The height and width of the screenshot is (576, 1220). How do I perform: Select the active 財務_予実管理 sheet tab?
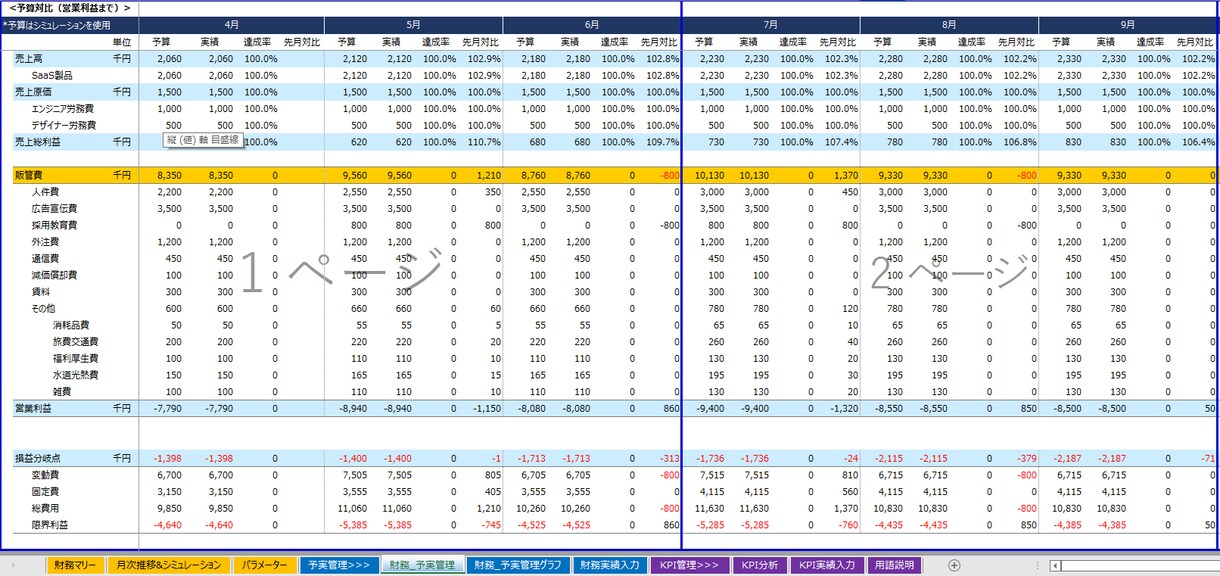coord(421,565)
